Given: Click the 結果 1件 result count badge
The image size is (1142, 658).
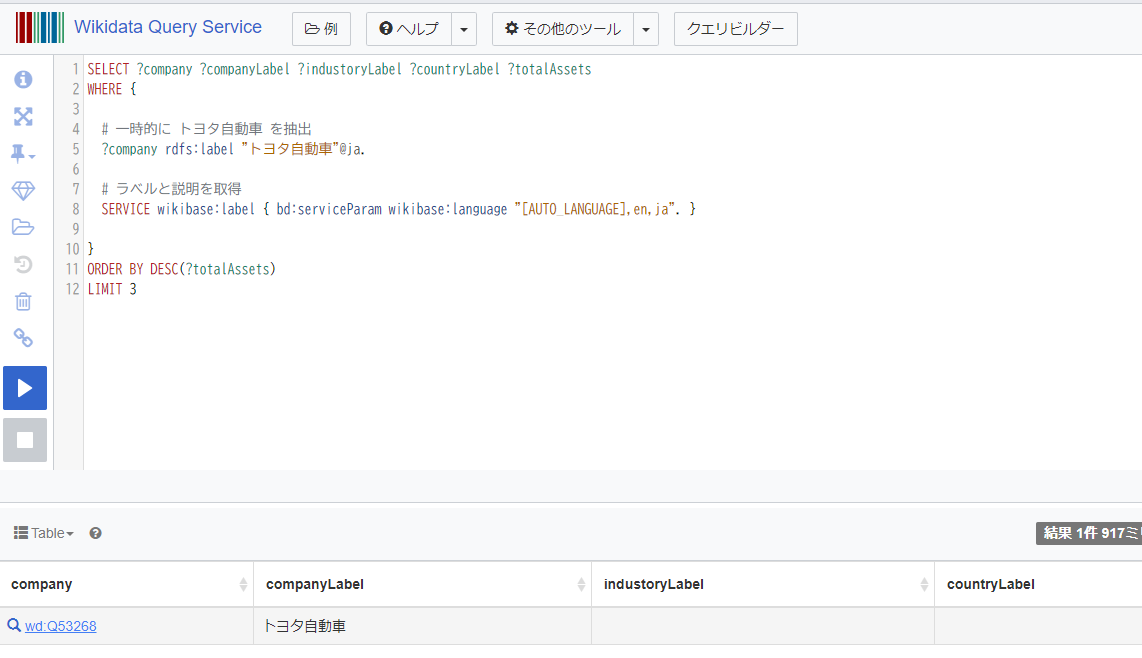Looking at the screenshot, I should (x=1090, y=533).
